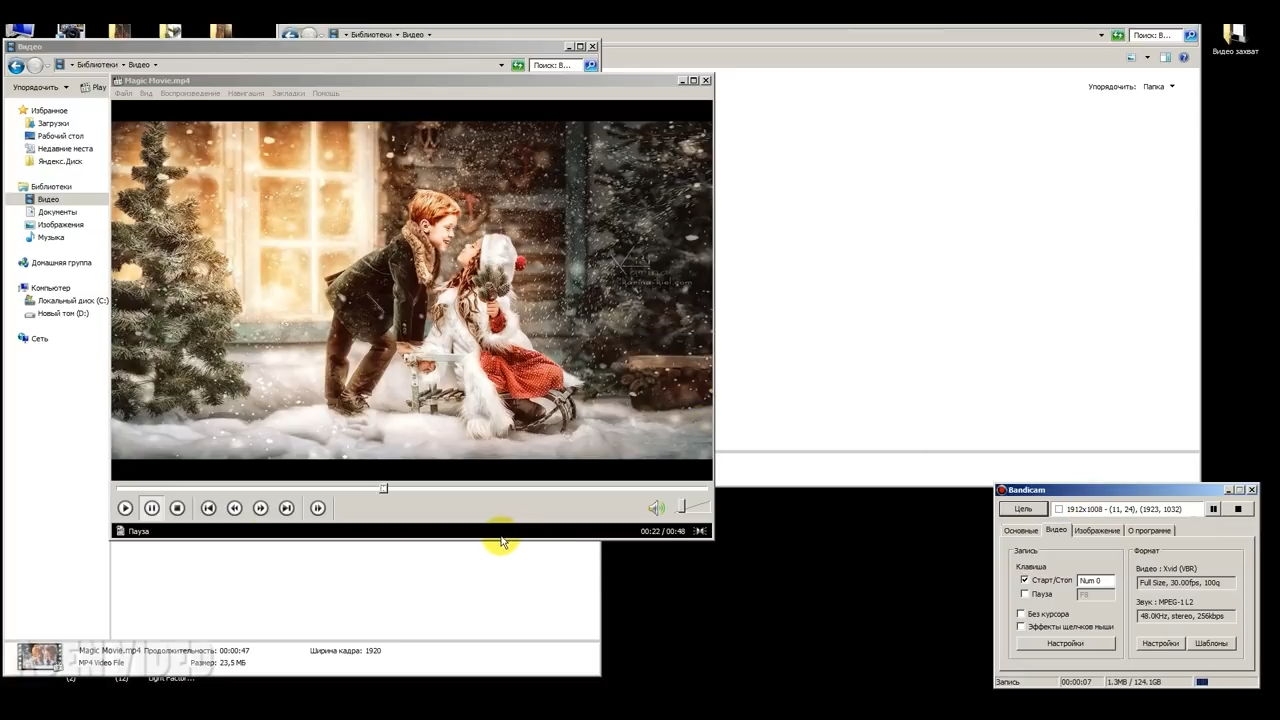Open Настройки under Запись section
This screenshot has height=720, width=1280.
point(1066,644)
